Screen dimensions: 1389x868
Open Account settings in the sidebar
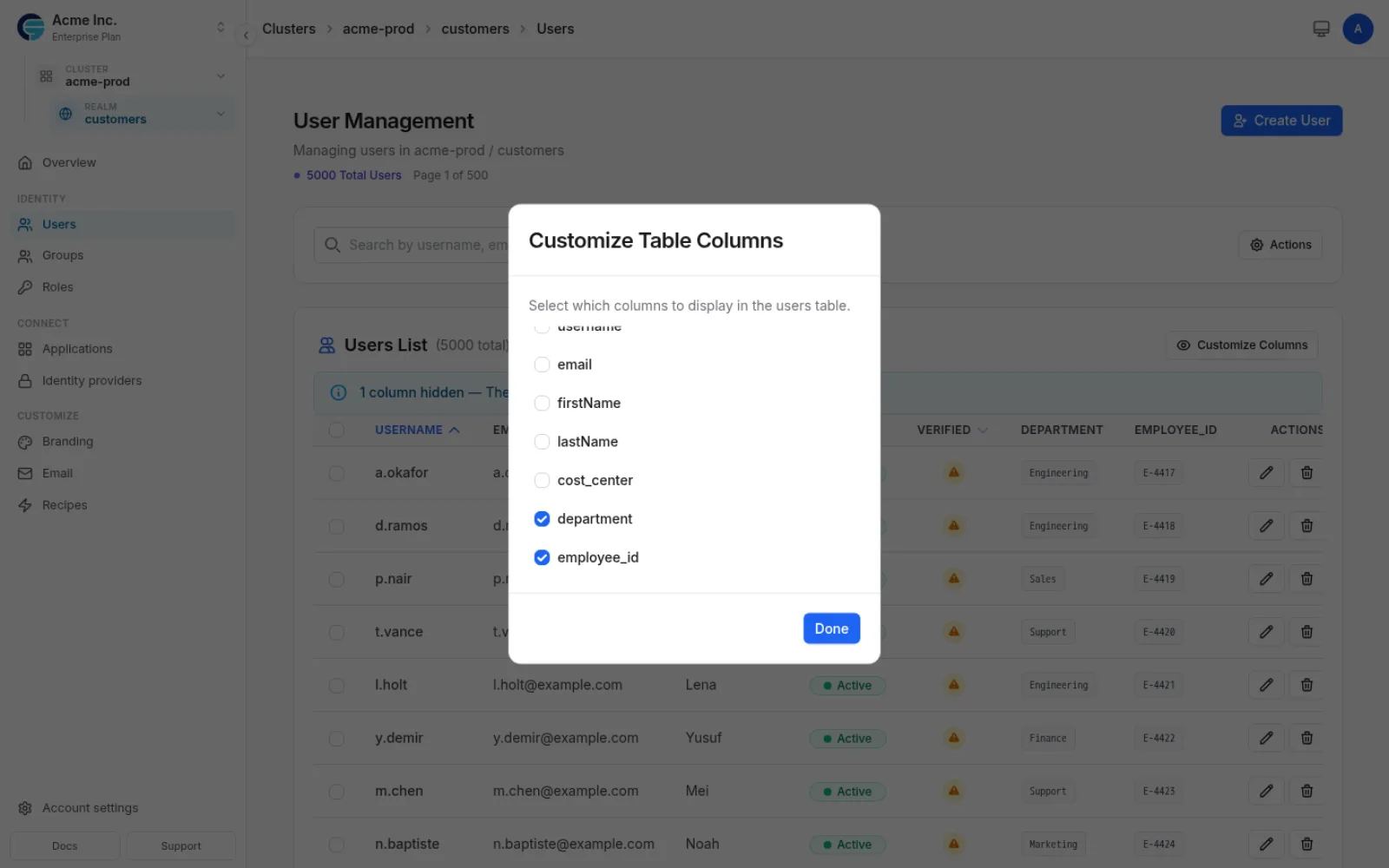(90, 808)
